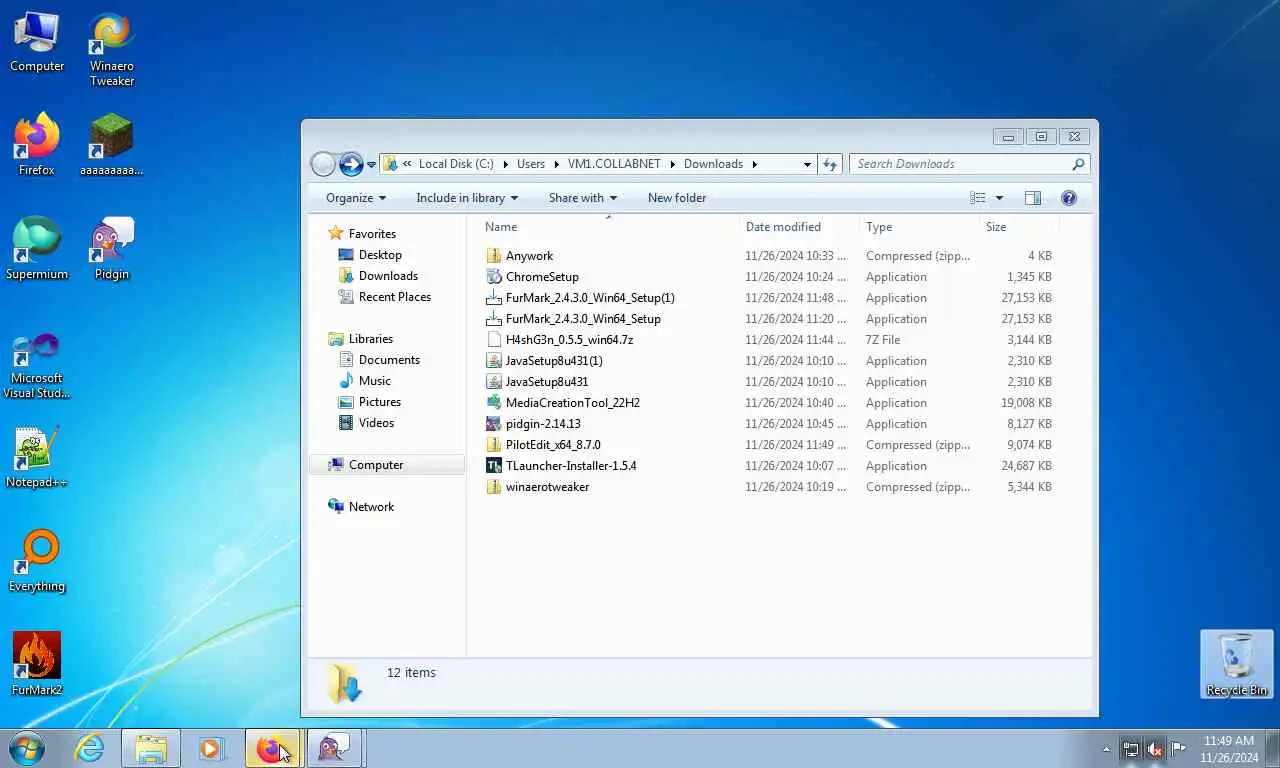Select Network in navigation pane
This screenshot has width=1280, height=768.
tap(371, 507)
